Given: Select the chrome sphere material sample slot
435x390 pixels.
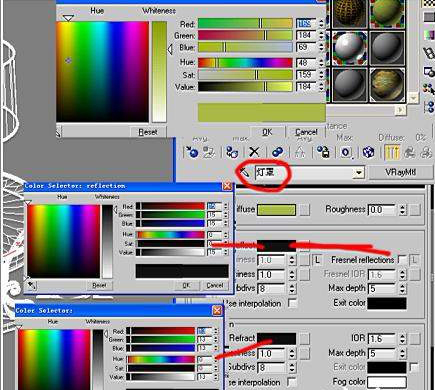Looking at the screenshot, I should click(x=350, y=49).
